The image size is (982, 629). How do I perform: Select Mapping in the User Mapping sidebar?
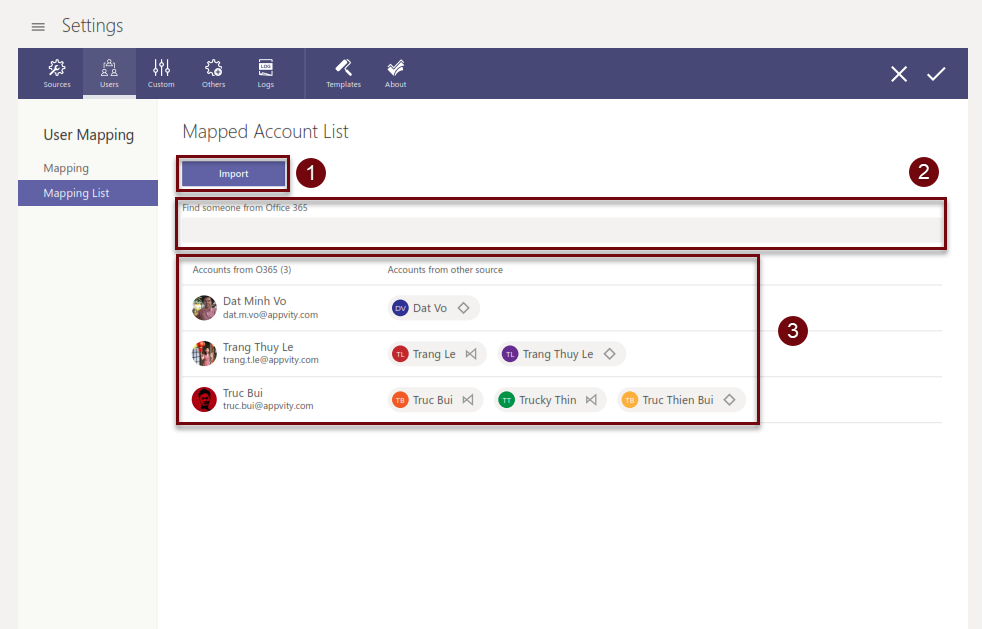point(66,168)
